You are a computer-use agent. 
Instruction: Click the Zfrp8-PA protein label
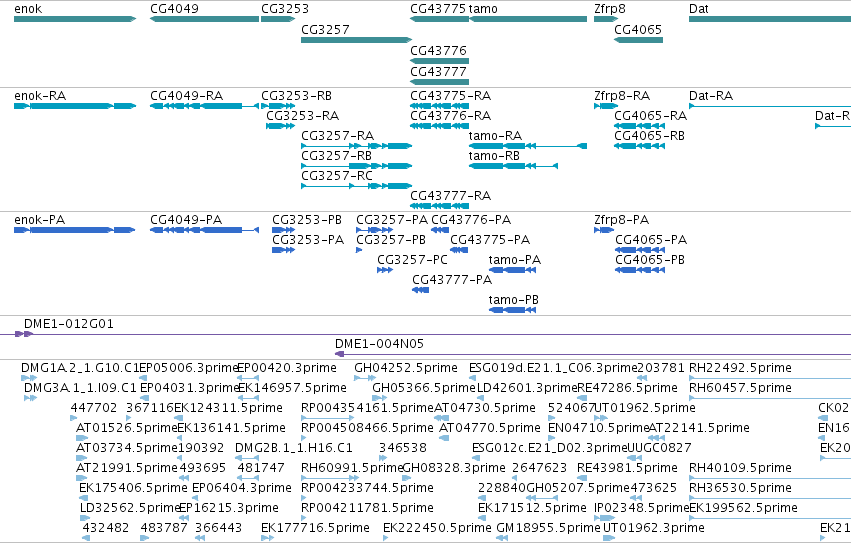[x=621, y=220]
